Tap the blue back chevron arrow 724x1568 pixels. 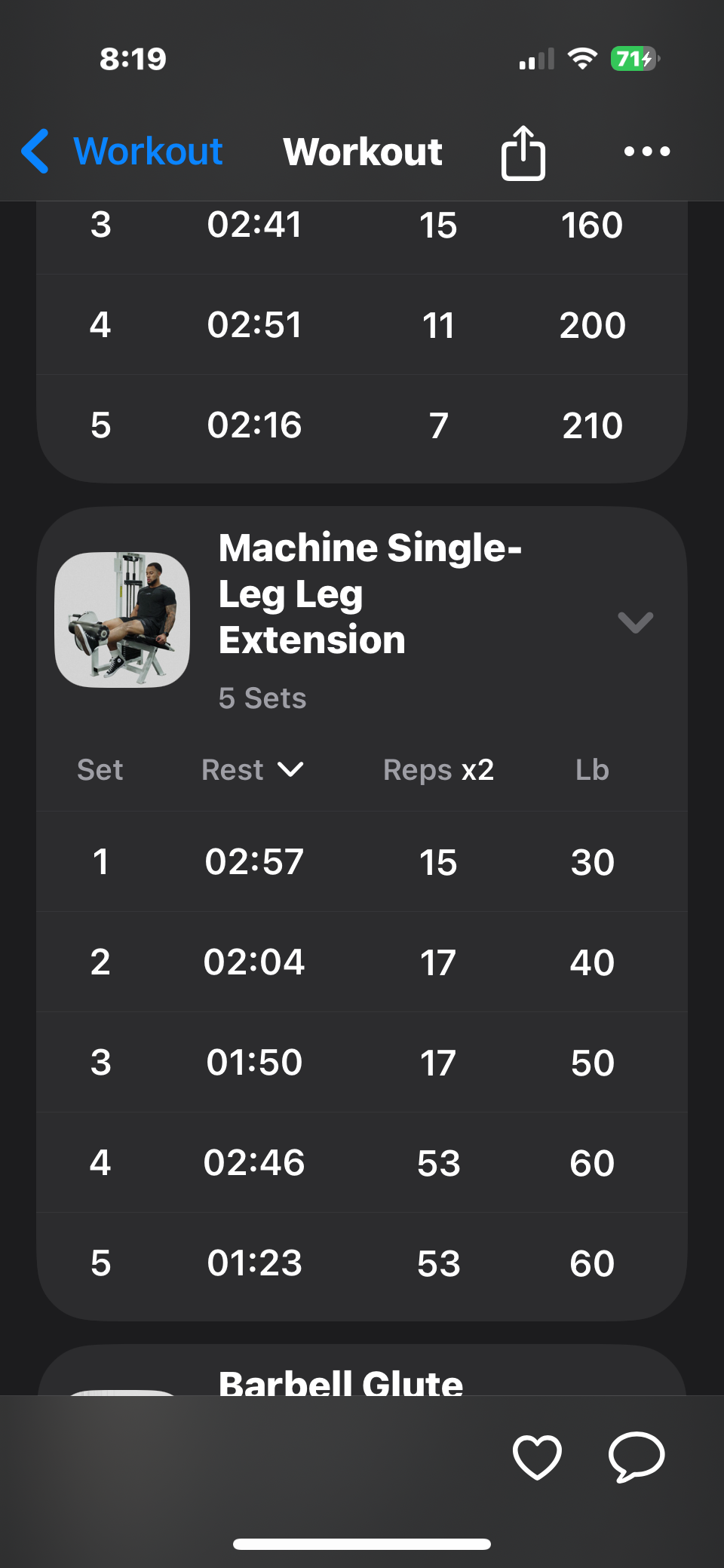click(x=35, y=151)
